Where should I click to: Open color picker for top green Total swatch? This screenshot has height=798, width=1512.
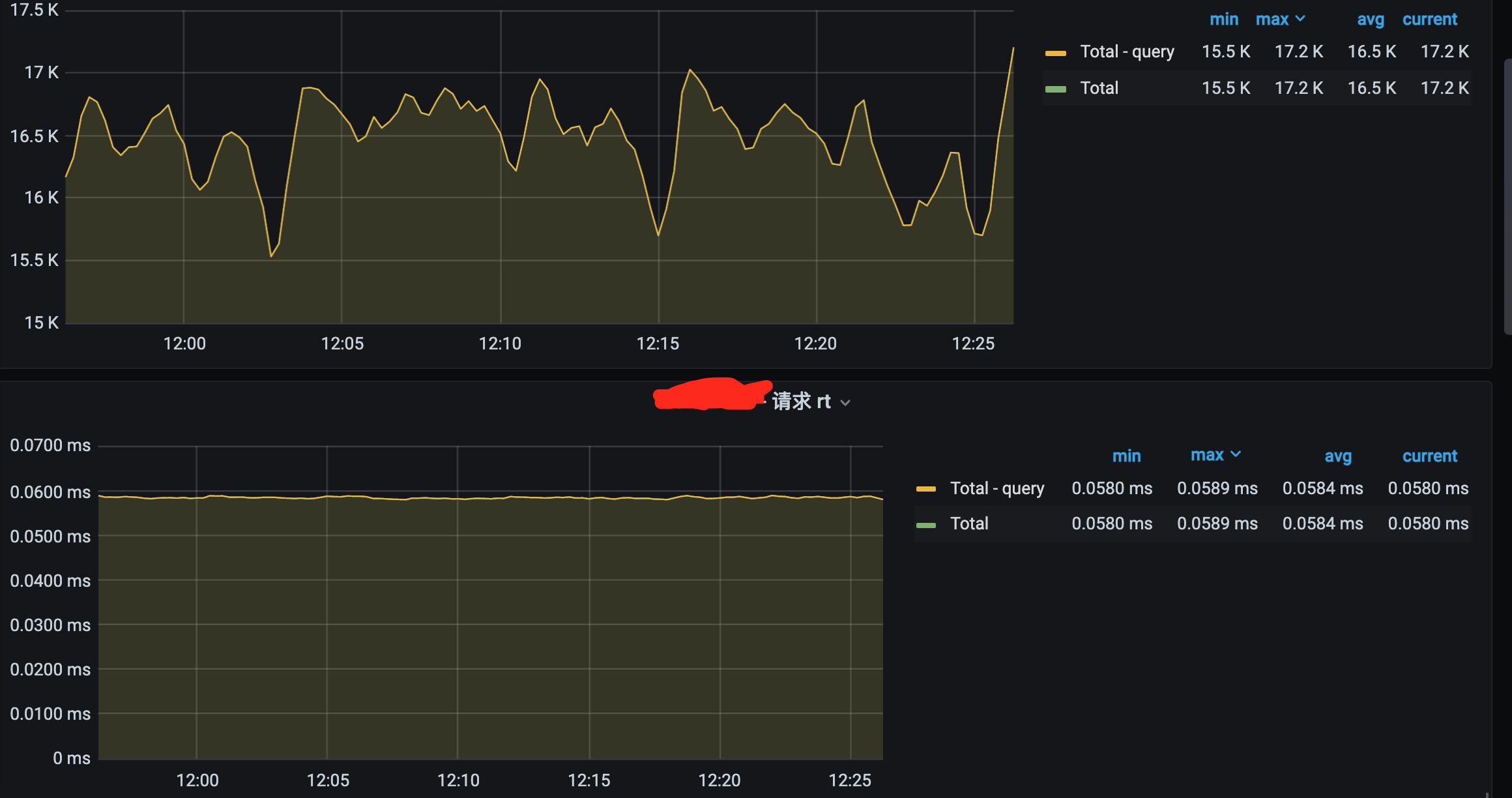[1056, 89]
